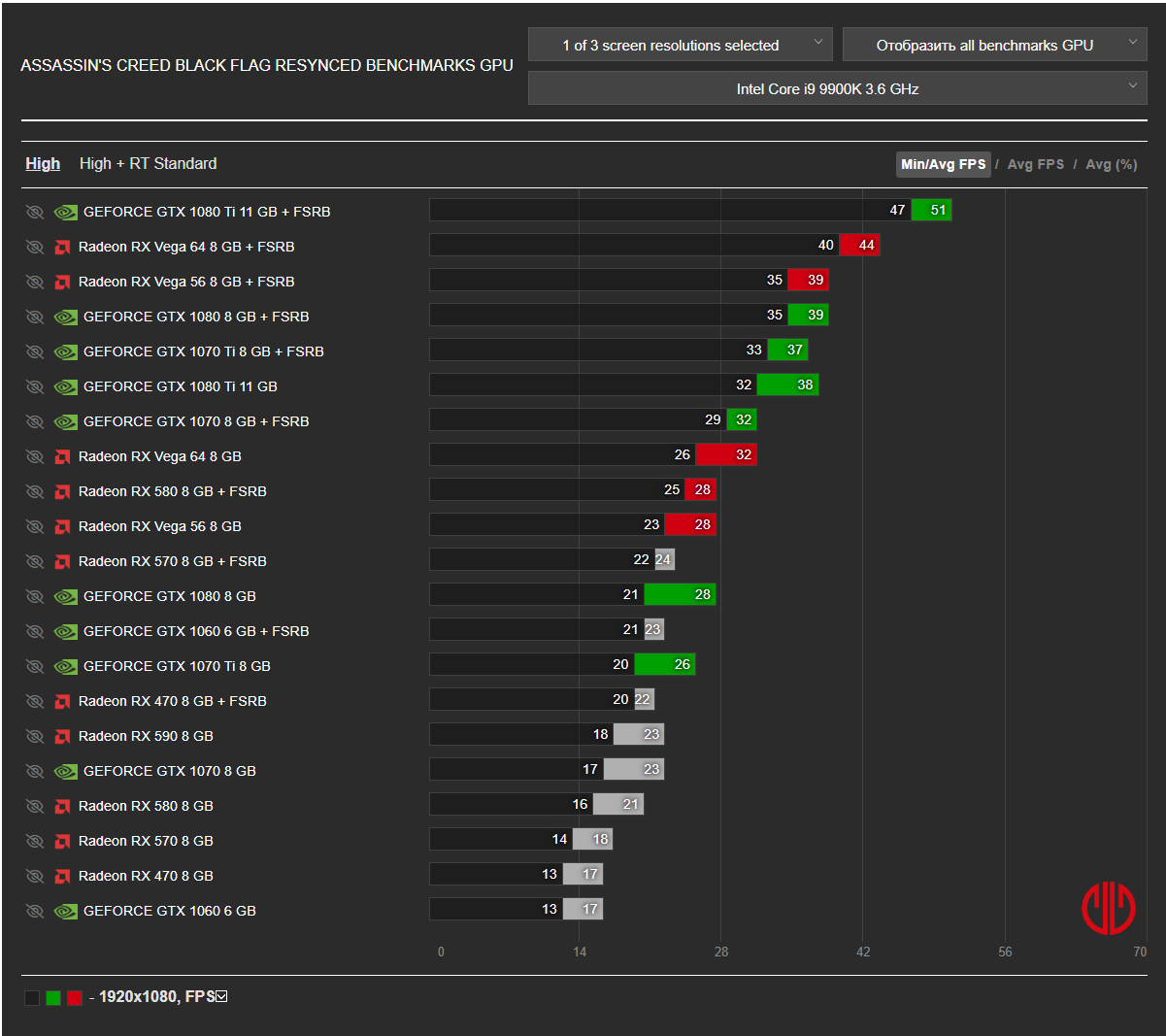
Task: Click NVIDIA logo beside GEFORCE GTX 1070 8 GB (no FSRB)
Action: point(65,771)
